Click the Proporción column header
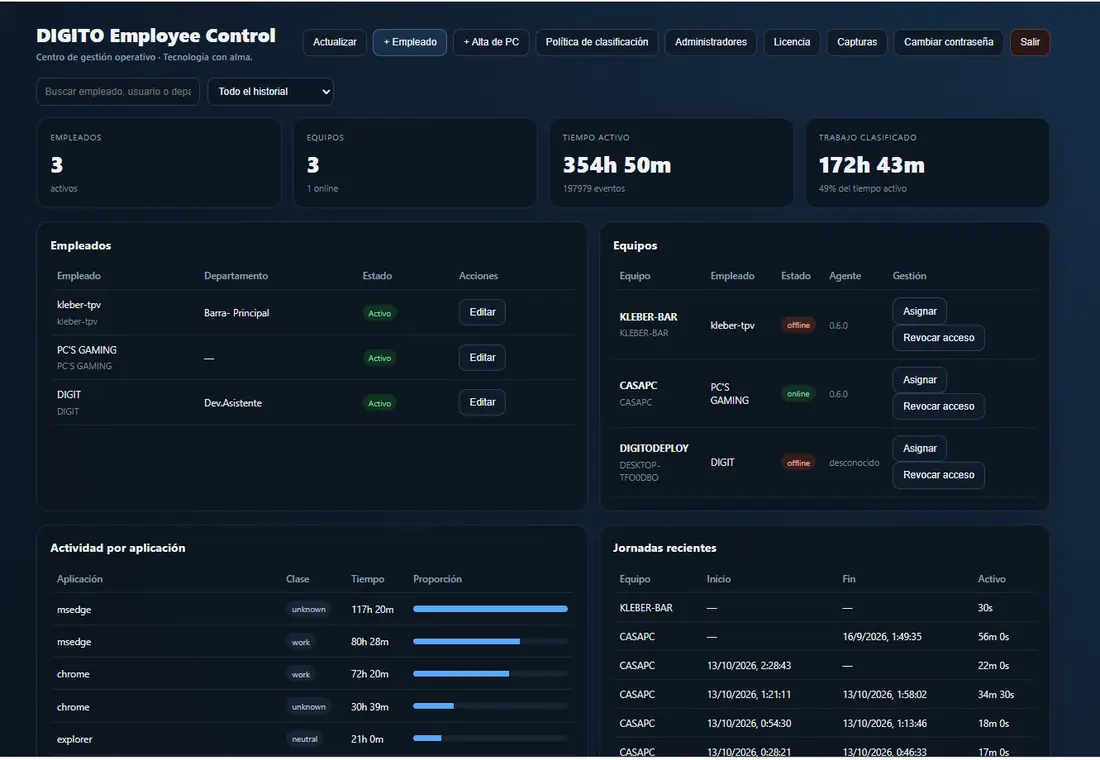1100x760 pixels. coord(437,579)
